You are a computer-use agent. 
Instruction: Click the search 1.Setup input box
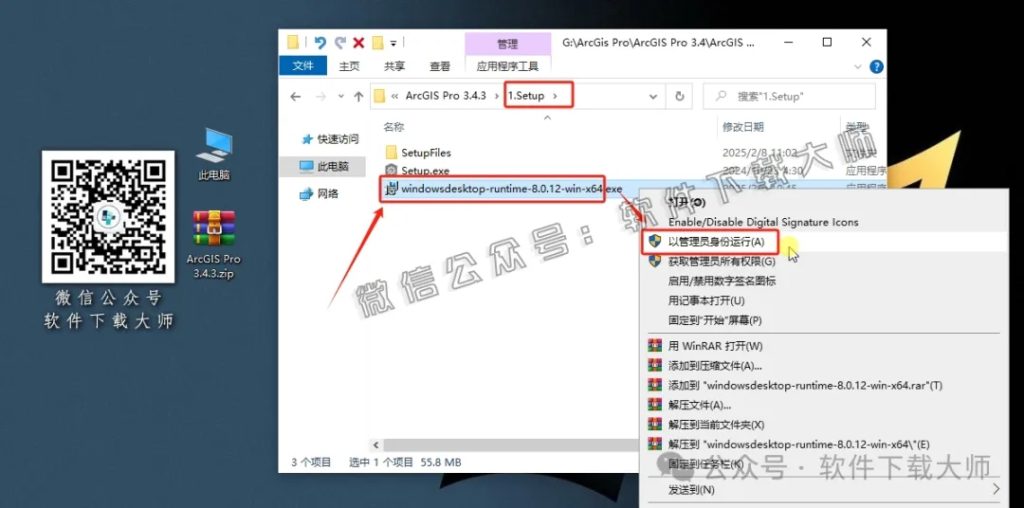pos(789,97)
